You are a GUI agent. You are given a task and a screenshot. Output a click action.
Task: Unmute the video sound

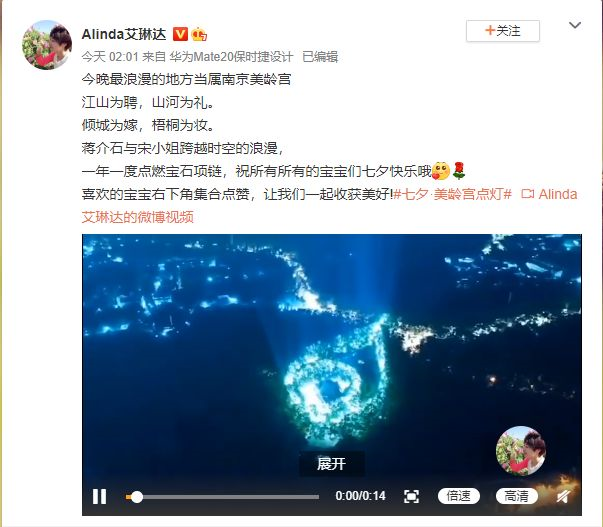tap(563, 496)
